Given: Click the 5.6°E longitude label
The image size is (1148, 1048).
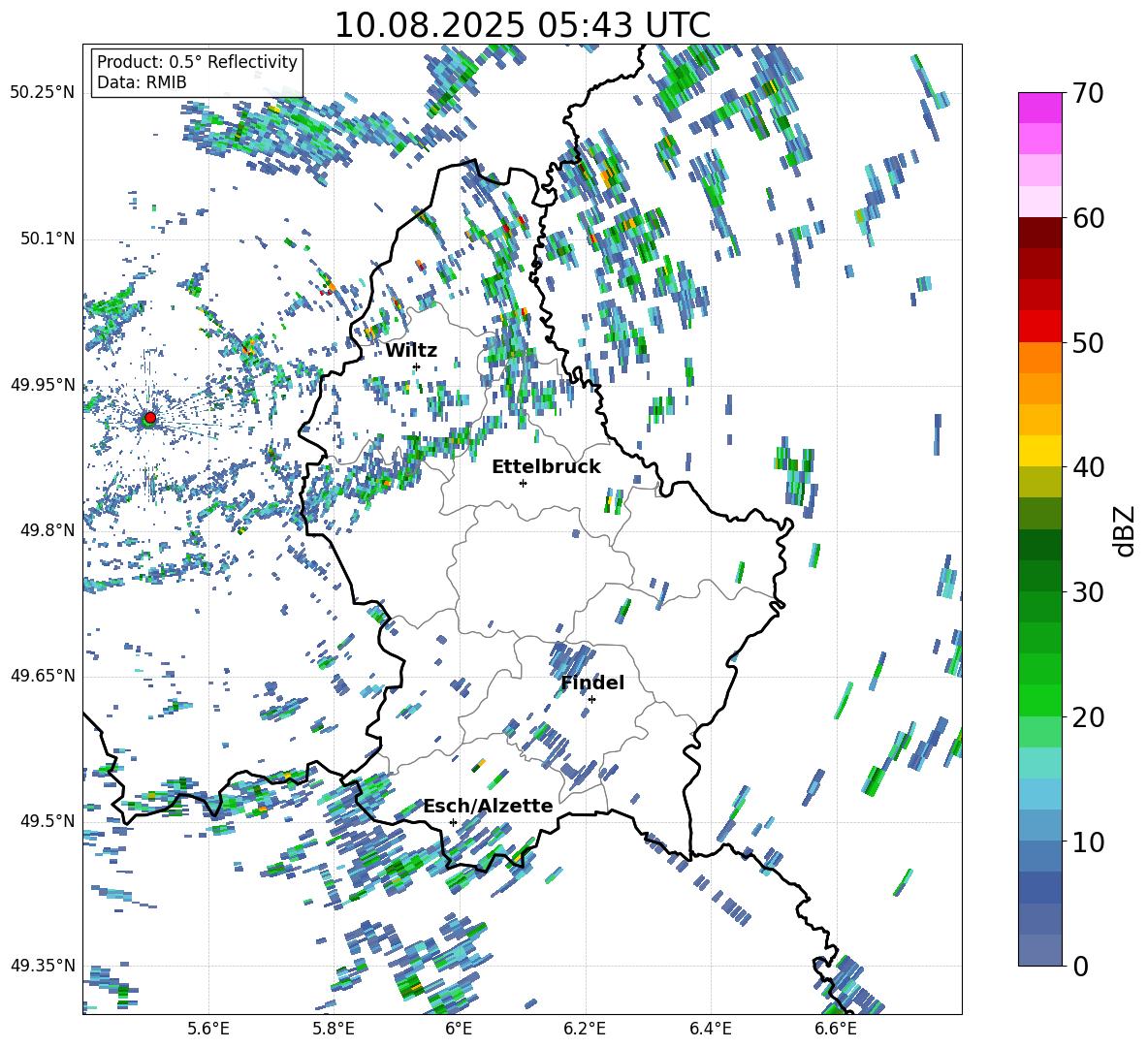Looking at the screenshot, I should point(208,1029).
